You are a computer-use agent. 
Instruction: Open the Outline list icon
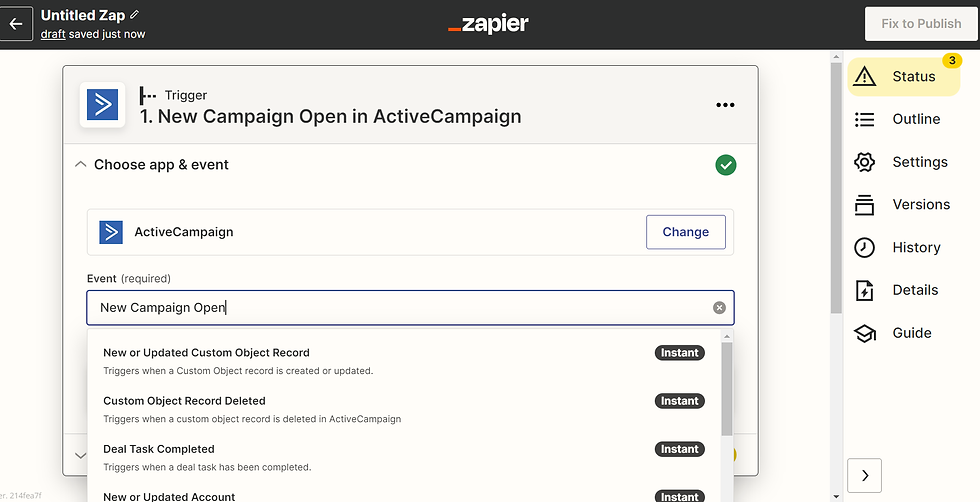tap(864, 119)
